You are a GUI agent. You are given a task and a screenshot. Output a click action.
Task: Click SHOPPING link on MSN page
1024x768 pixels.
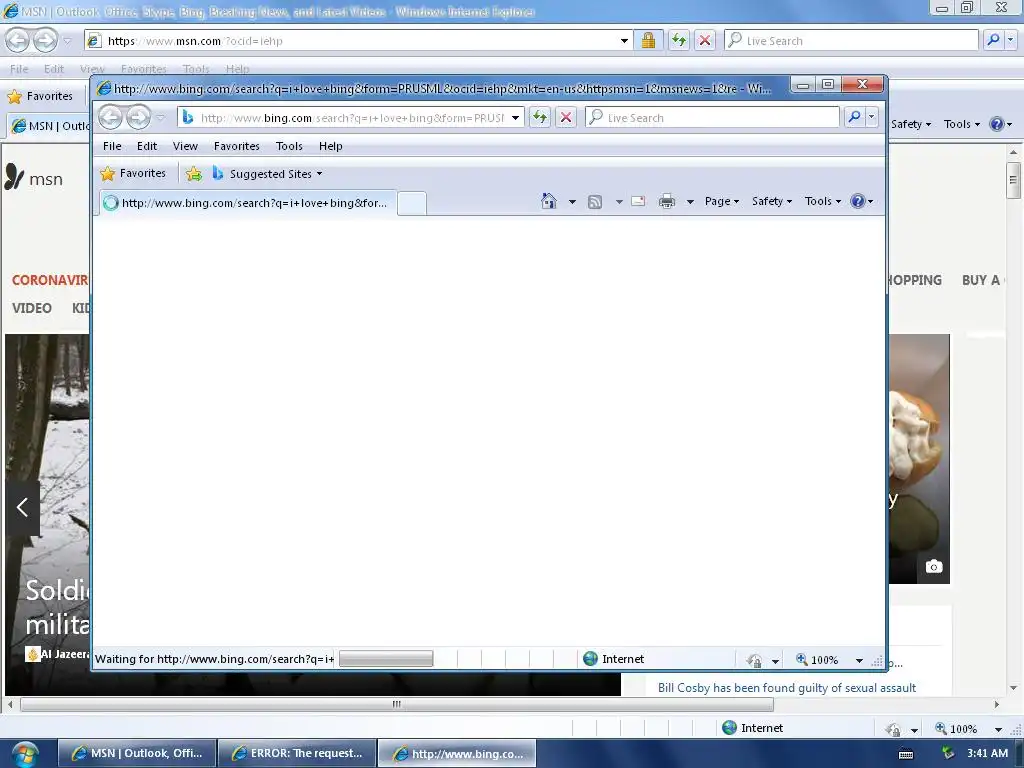[x=914, y=280]
